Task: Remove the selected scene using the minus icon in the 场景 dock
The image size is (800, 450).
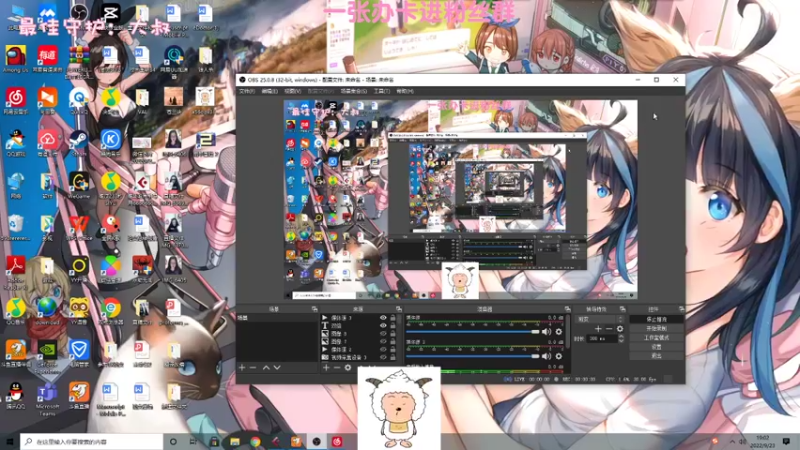Action: pyautogui.click(x=253, y=367)
